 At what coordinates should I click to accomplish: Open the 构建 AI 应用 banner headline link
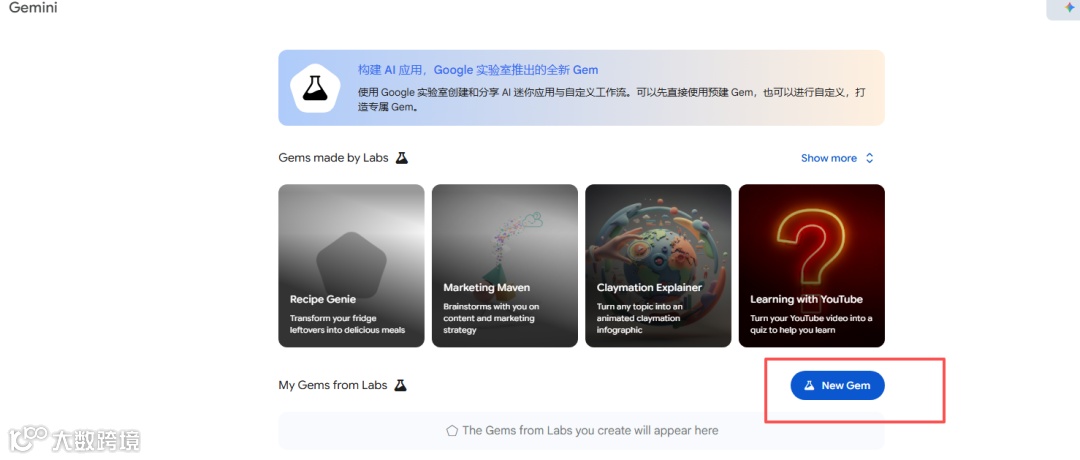478,70
